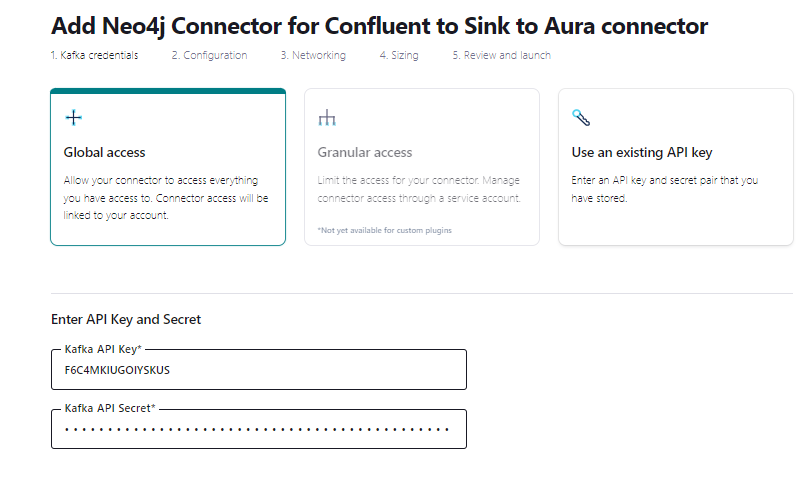The width and height of the screenshot is (807, 478).
Task: Click the Granular access heading
Action: pos(365,153)
